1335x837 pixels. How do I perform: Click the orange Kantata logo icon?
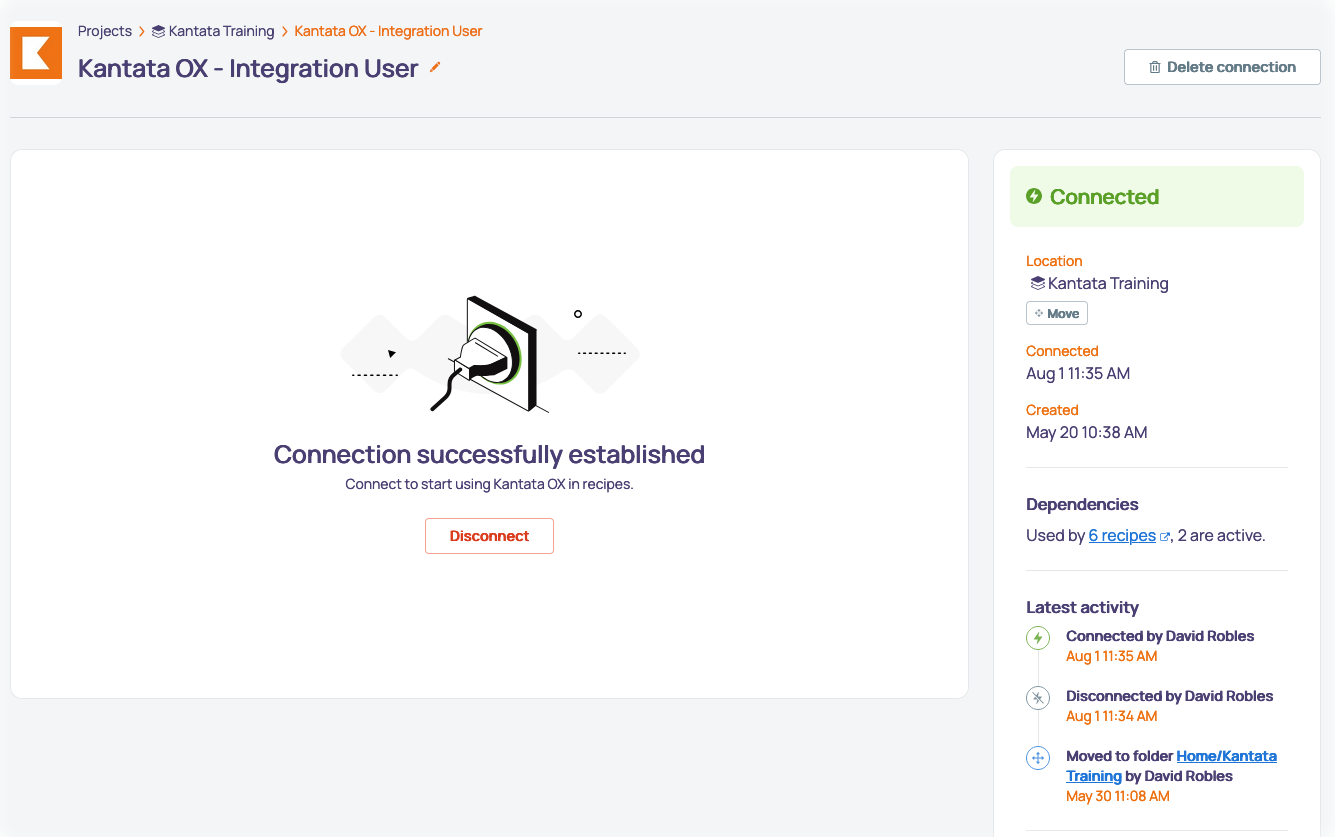36,53
